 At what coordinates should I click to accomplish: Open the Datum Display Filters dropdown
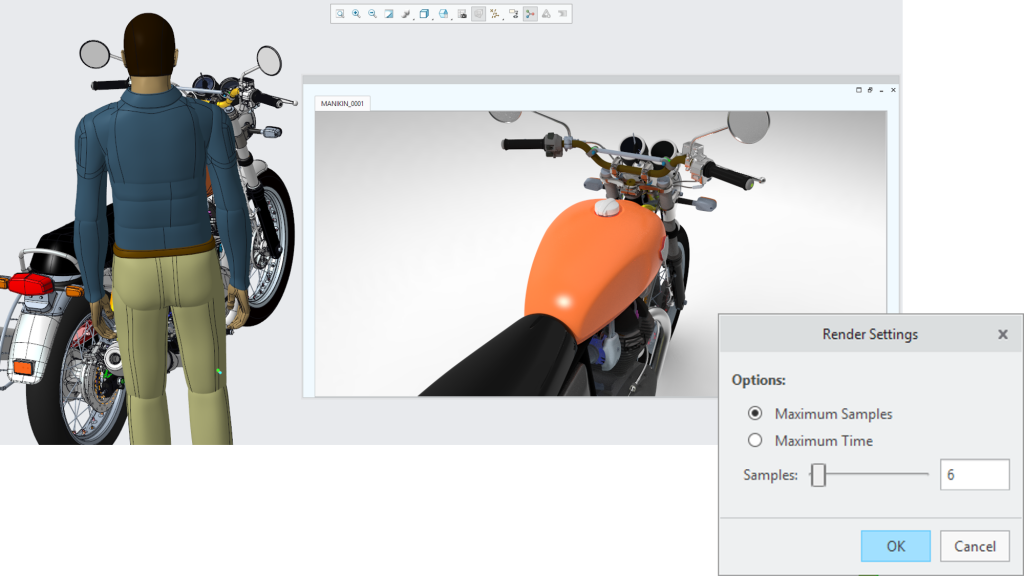[x=496, y=14]
